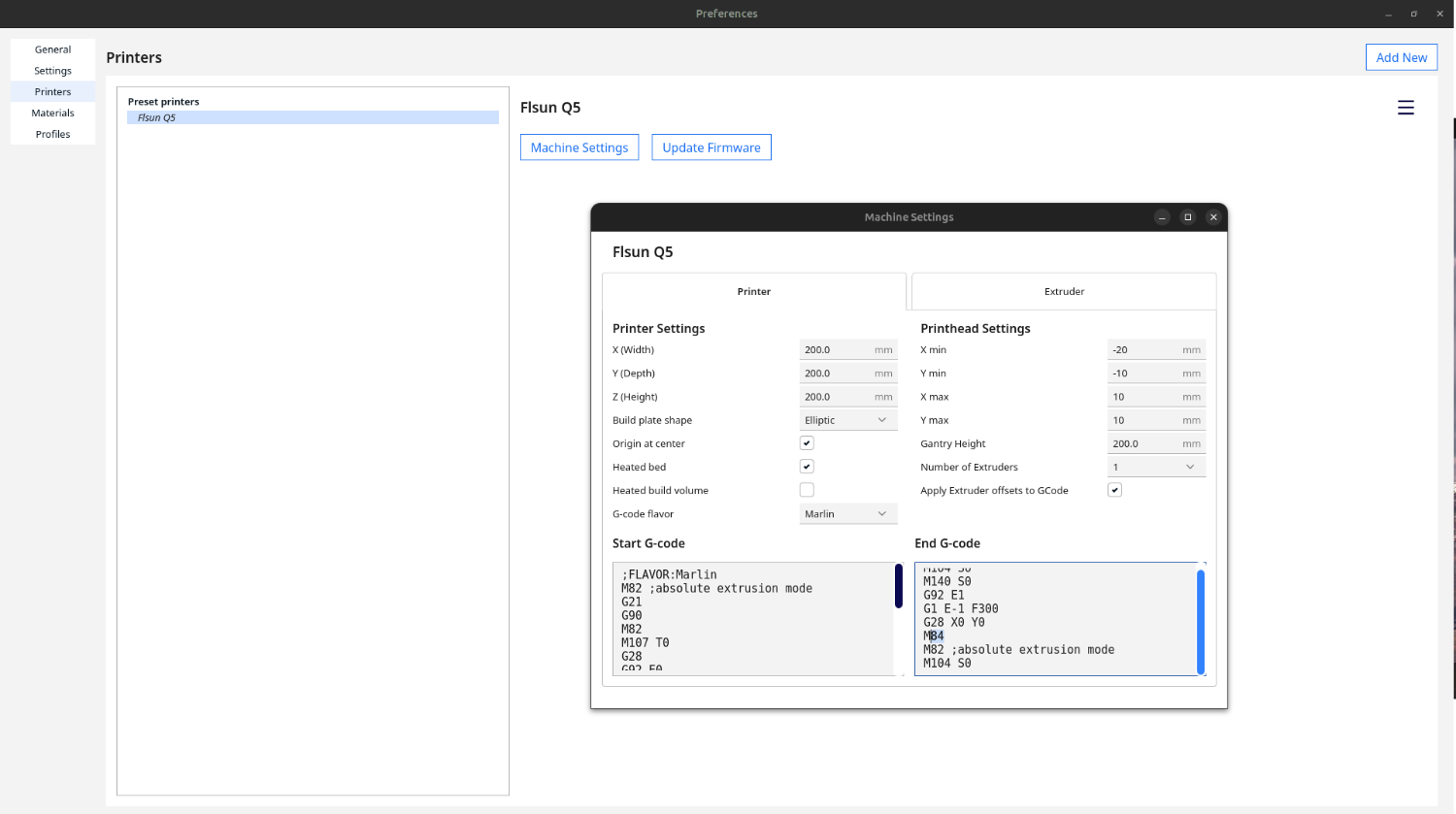
Task: Select the Printer tab
Action: pos(754,291)
